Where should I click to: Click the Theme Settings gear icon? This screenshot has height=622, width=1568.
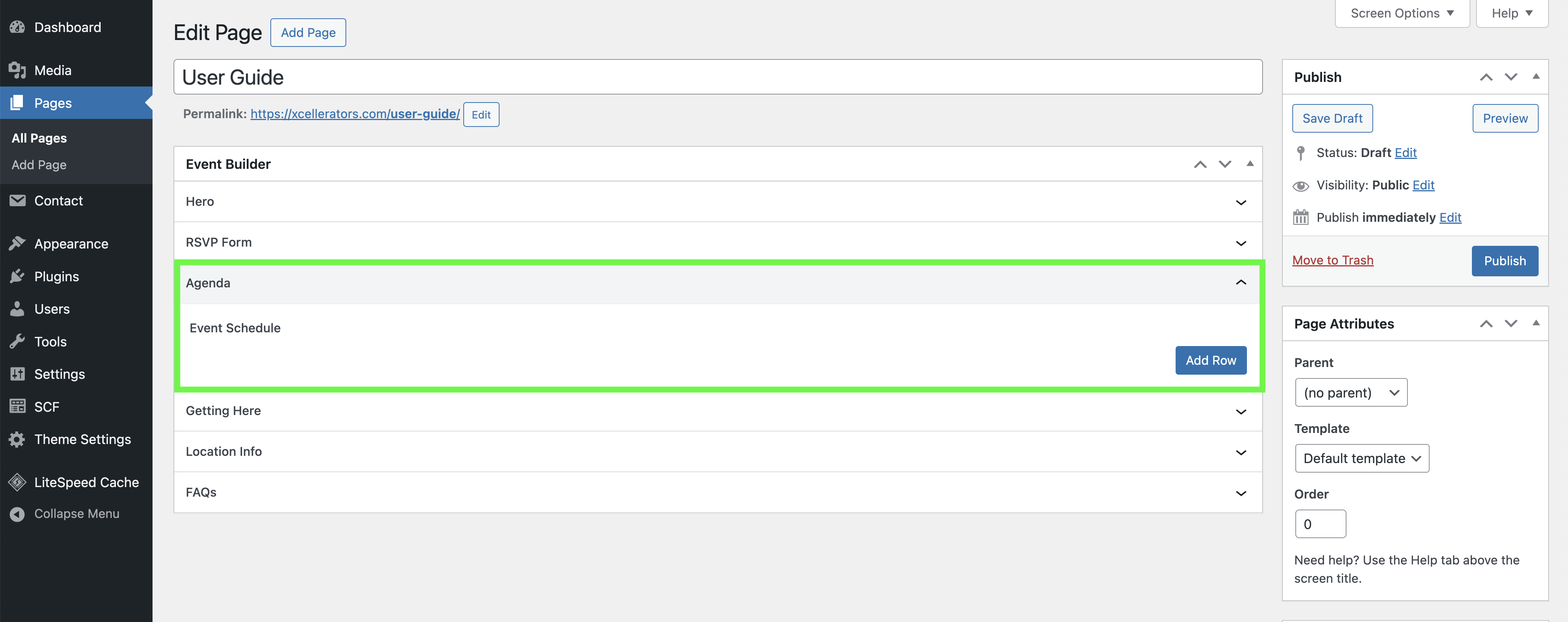17,439
